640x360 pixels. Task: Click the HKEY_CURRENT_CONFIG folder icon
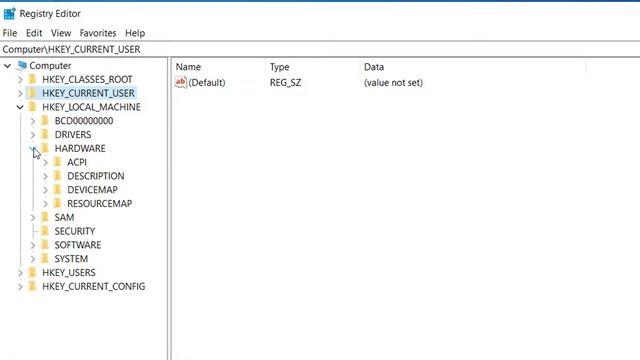tap(32, 286)
